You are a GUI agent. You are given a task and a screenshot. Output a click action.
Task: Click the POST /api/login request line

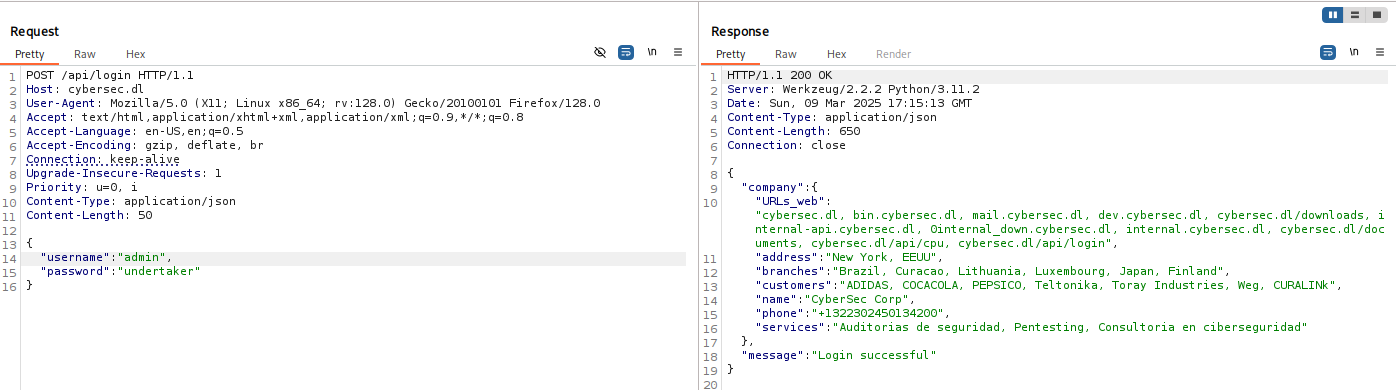click(110, 75)
